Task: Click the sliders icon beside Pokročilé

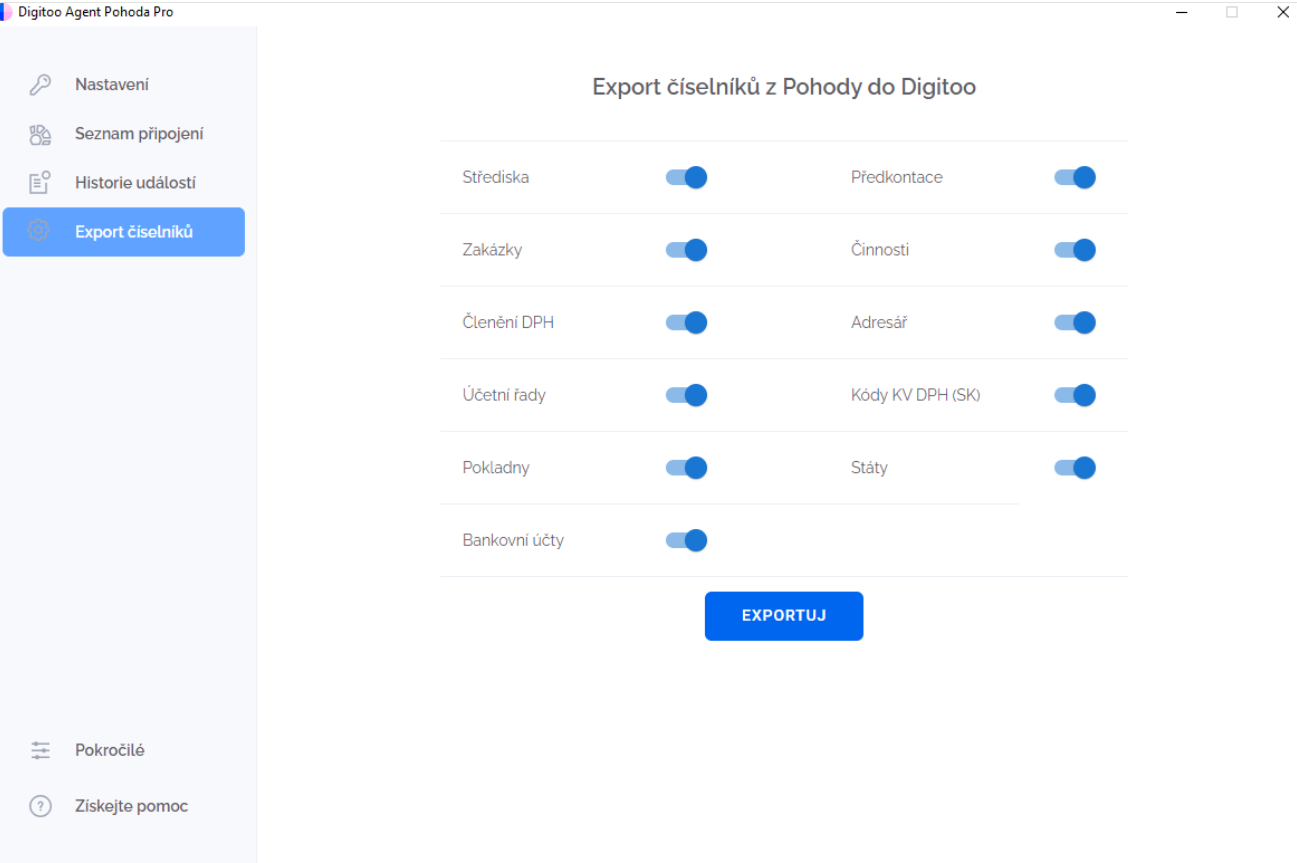Action: point(40,750)
